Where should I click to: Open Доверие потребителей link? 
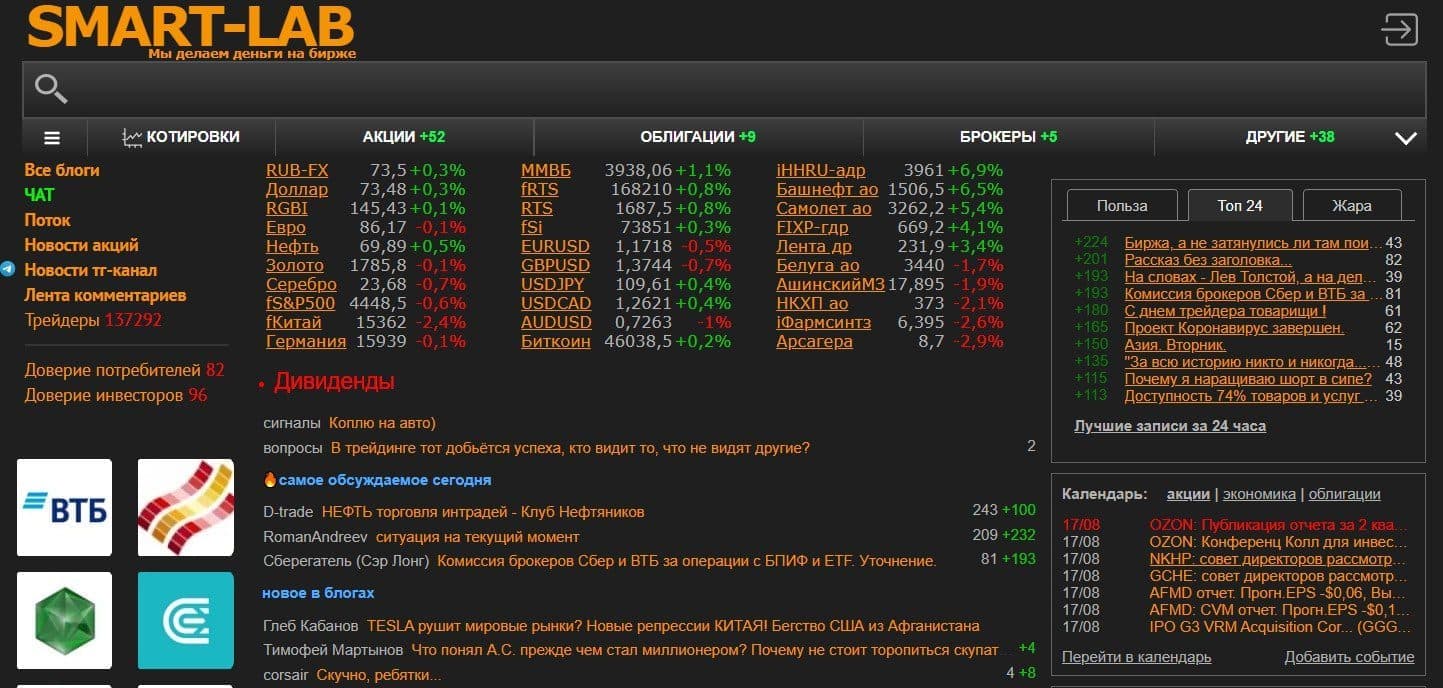[125, 370]
